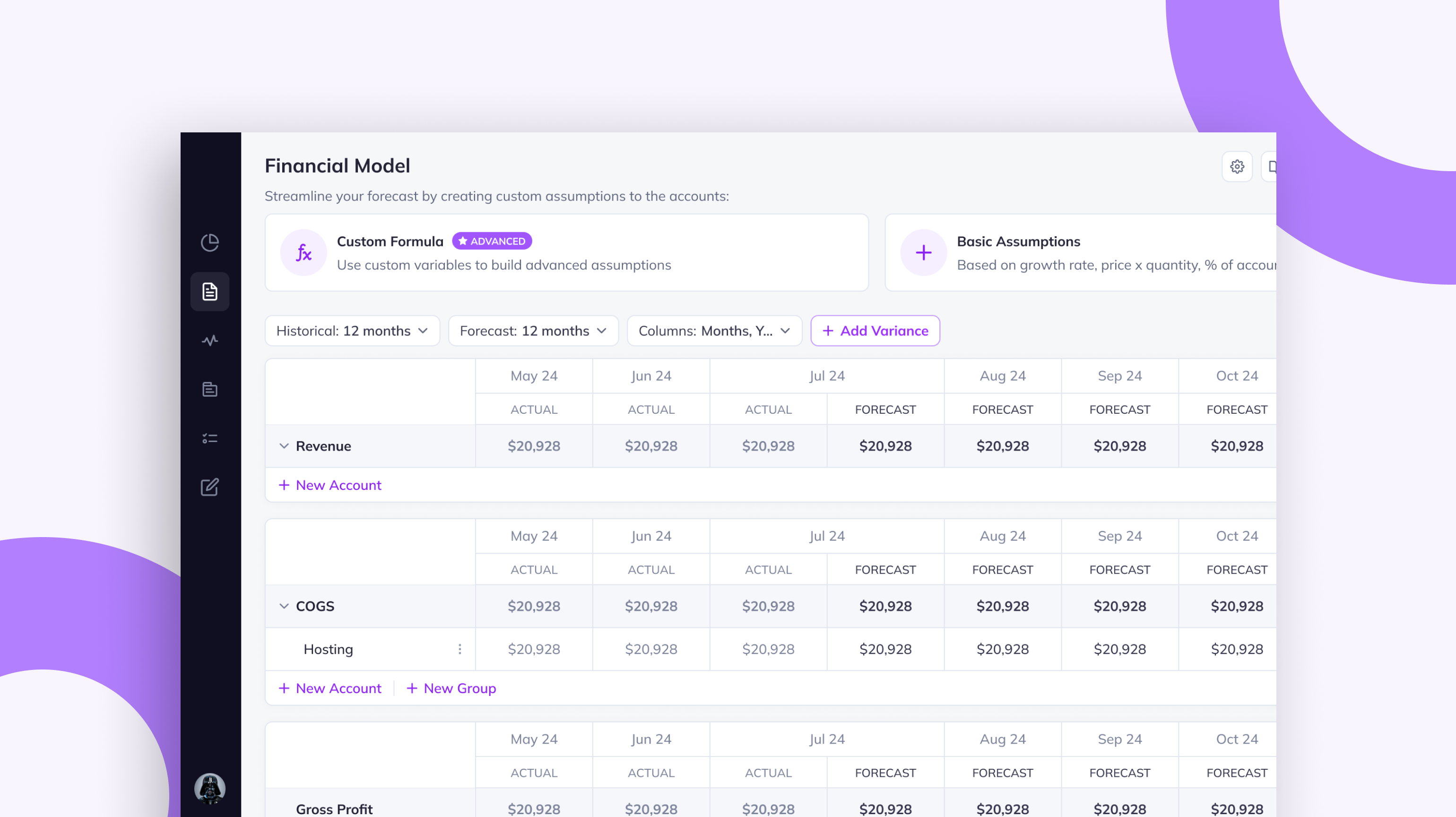This screenshot has height=817, width=1456.
Task: Open Hosting row three-dot menu
Action: pos(459,649)
